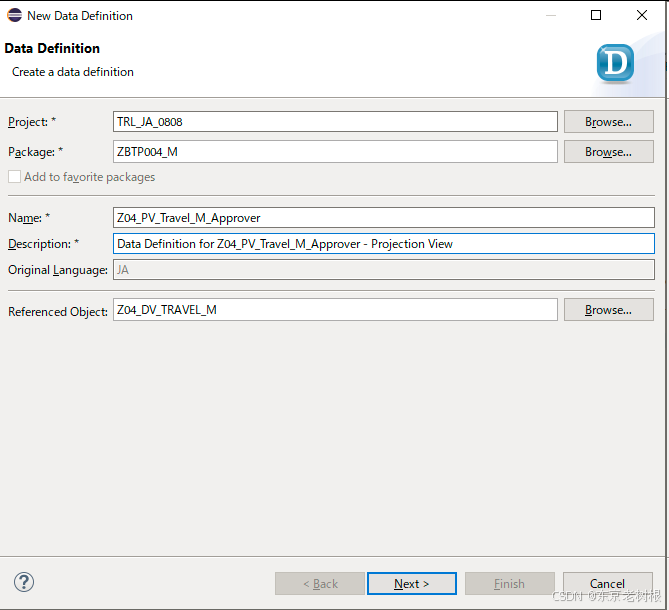Tick Add to favorite packages checkbox
This screenshot has height=610, width=669.
15,177
